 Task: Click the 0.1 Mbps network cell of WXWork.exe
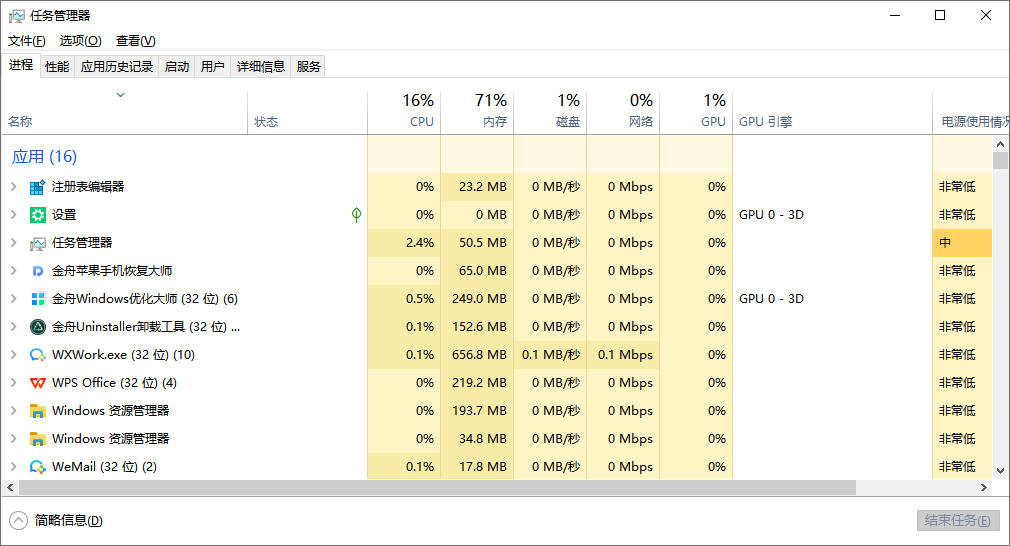point(623,355)
